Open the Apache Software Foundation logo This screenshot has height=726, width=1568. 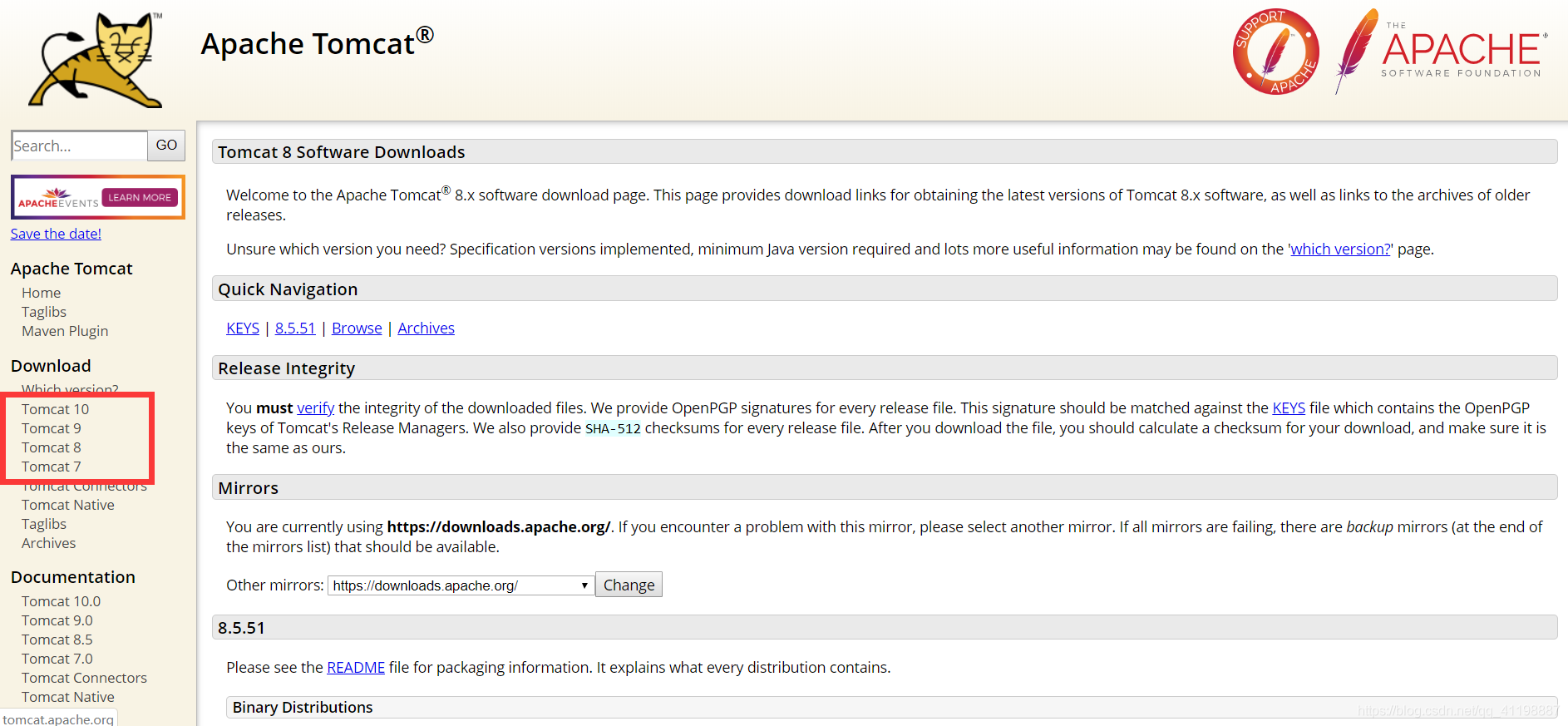(x=1442, y=52)
